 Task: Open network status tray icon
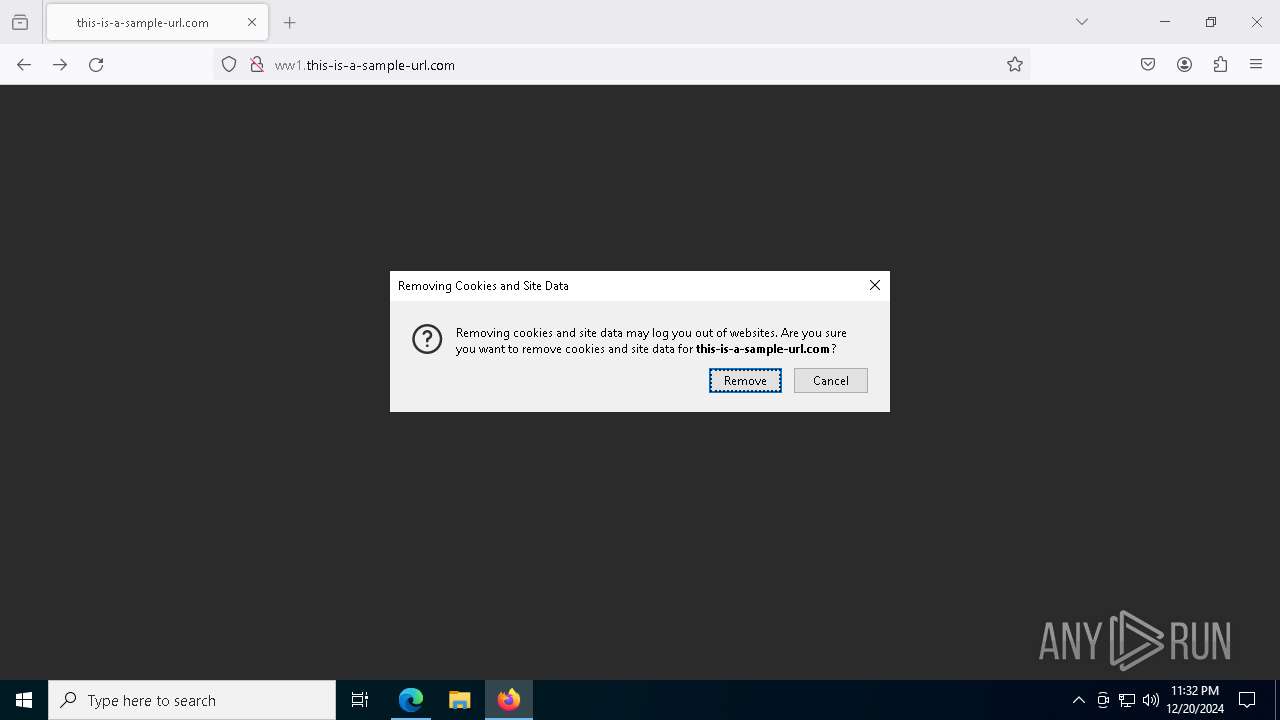coord(1127,700)
